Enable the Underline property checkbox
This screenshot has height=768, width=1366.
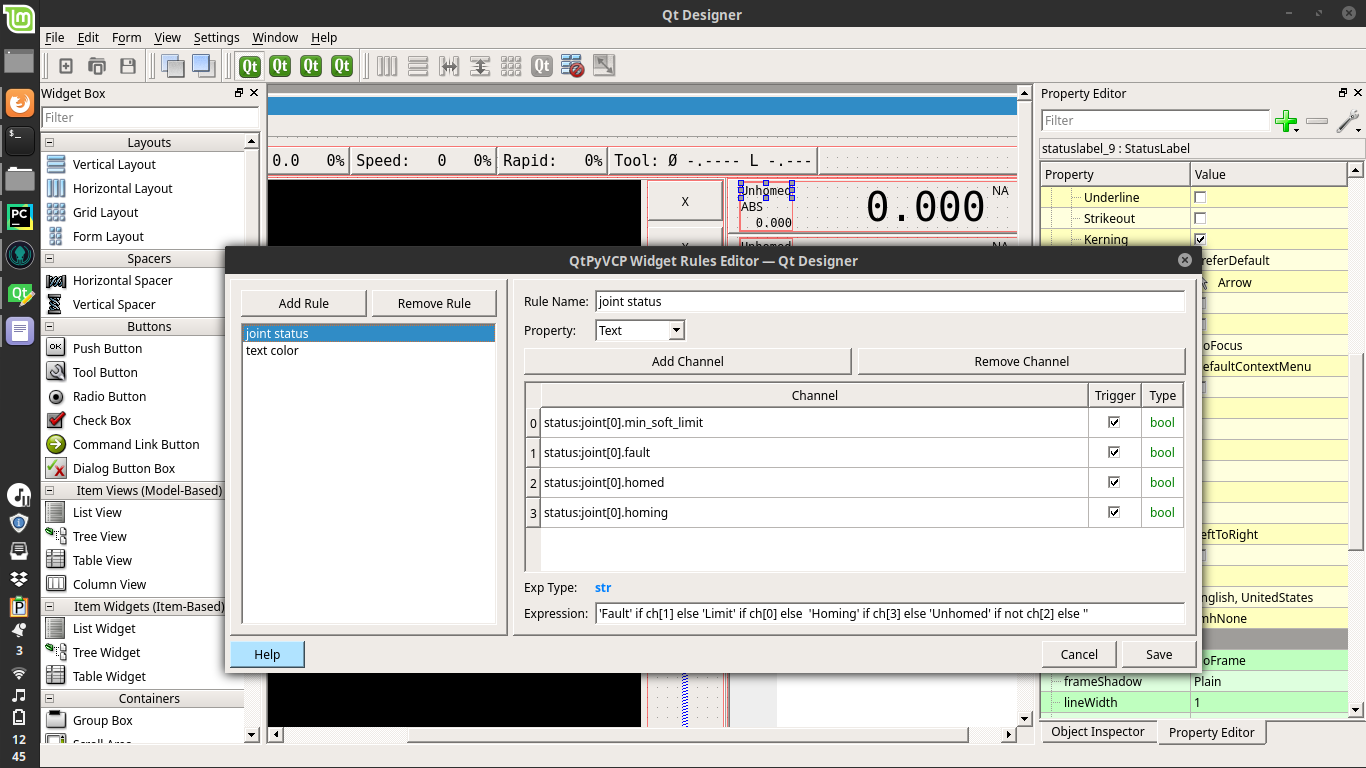click(1200, 197)
